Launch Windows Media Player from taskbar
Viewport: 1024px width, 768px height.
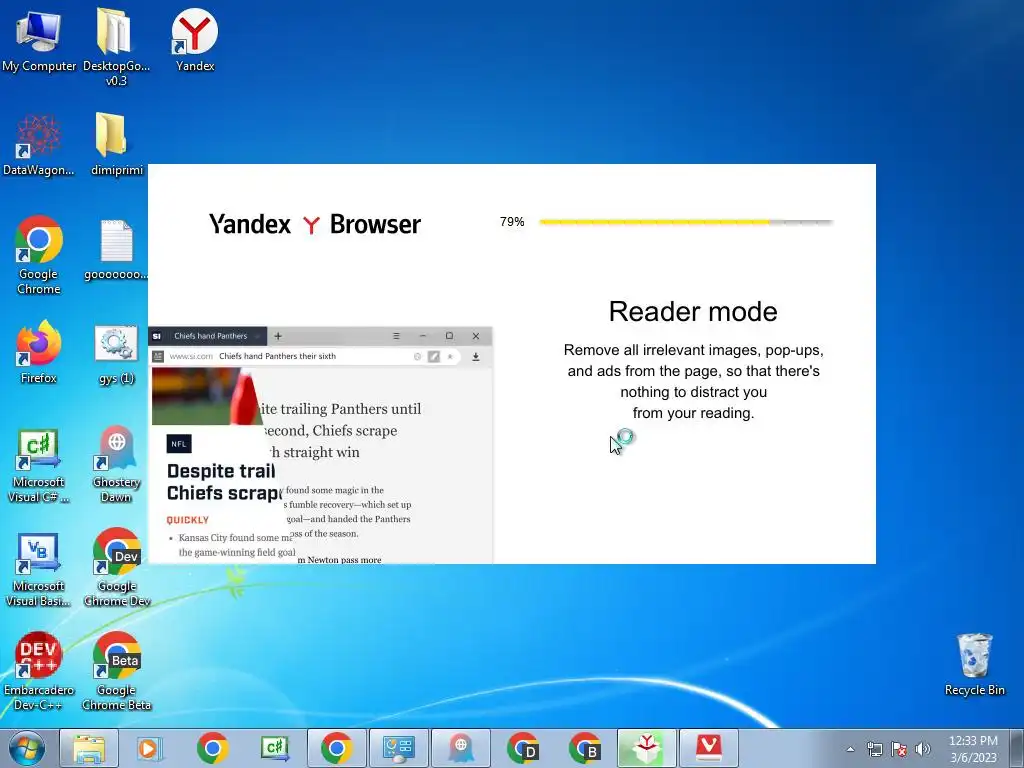point(150,748)
